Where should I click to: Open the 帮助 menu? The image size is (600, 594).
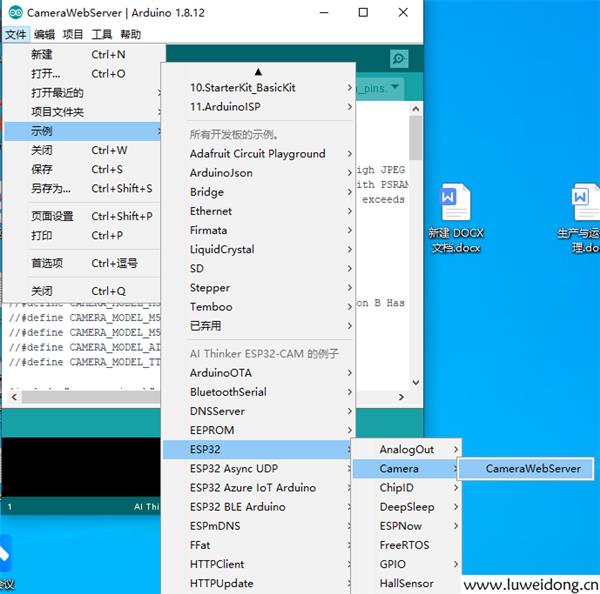coord(130,34)
